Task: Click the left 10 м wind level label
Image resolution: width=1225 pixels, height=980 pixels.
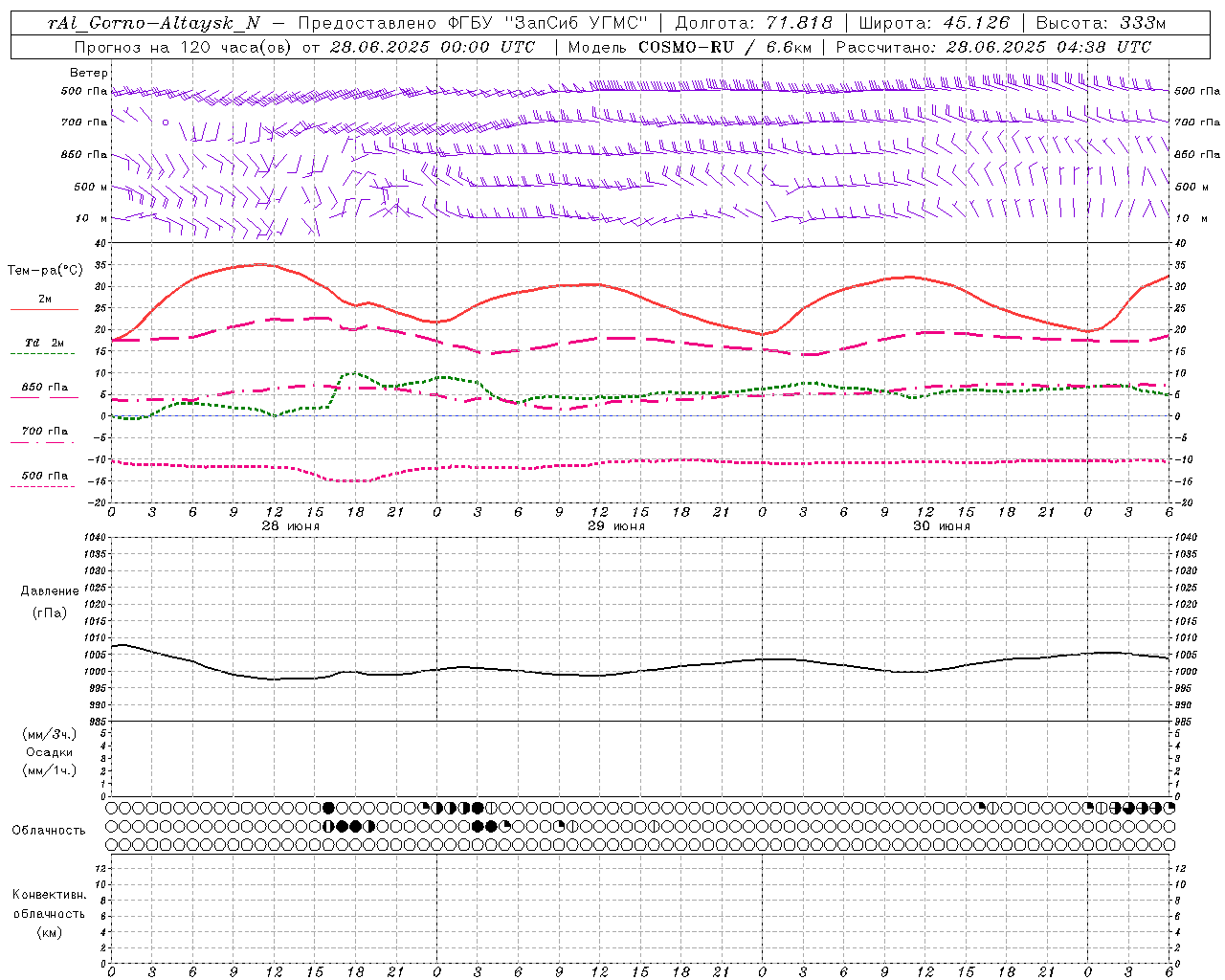Action: pos(93,218)
